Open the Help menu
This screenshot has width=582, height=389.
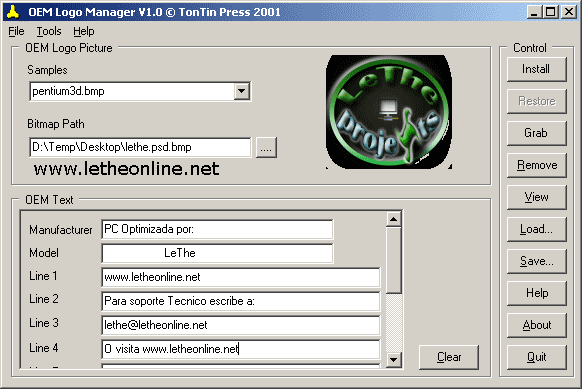point(84,31)
